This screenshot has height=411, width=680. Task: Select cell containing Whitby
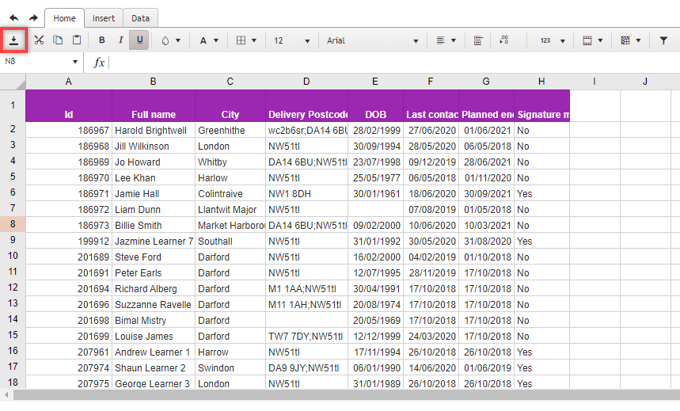pyautogui.click(x=230, y=162)
